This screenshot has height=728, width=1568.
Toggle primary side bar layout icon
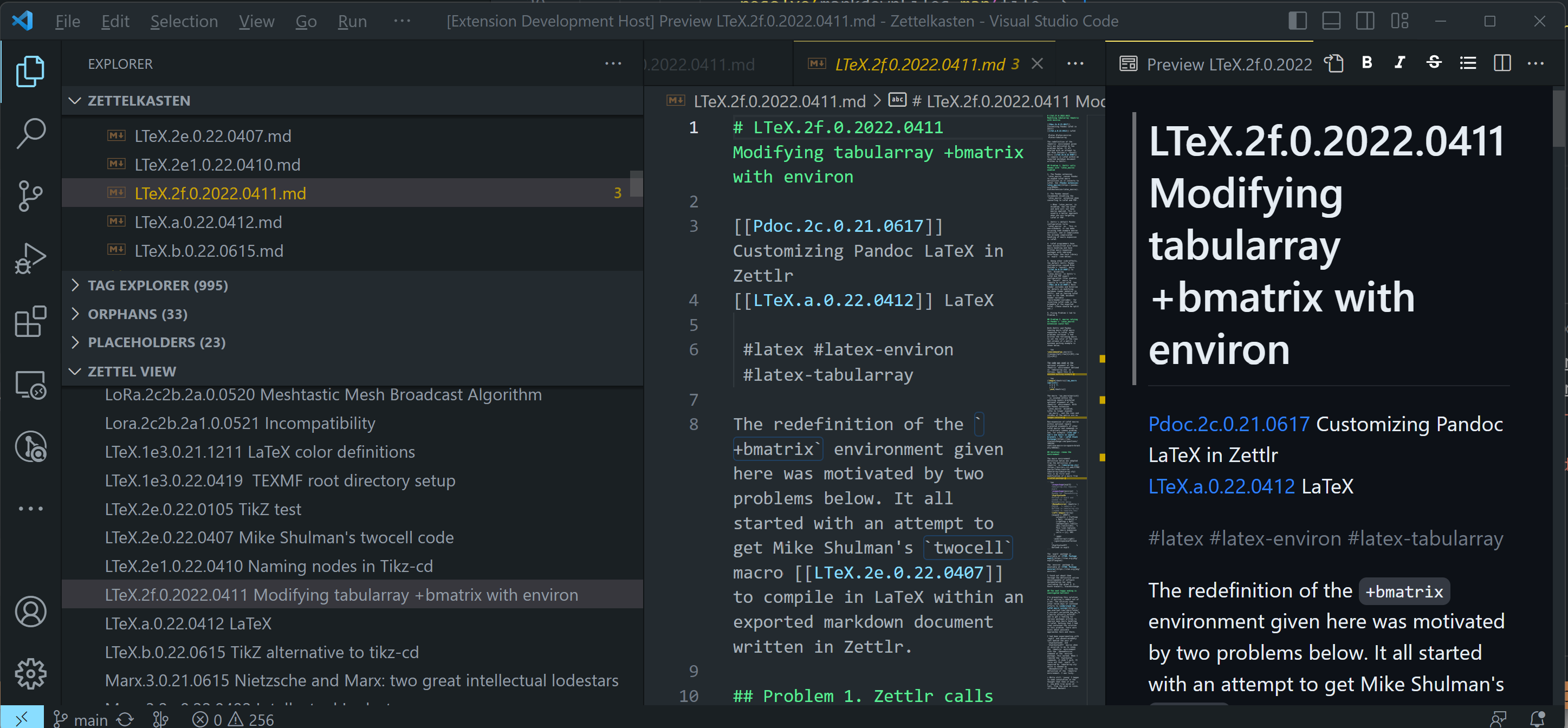tap(1298, 21)
